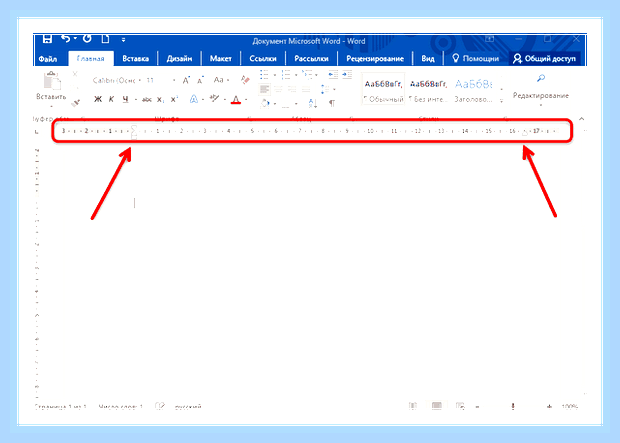Viewport: 620px width, 443px height.
Task: Increase font size with large A
Action: 186,80
